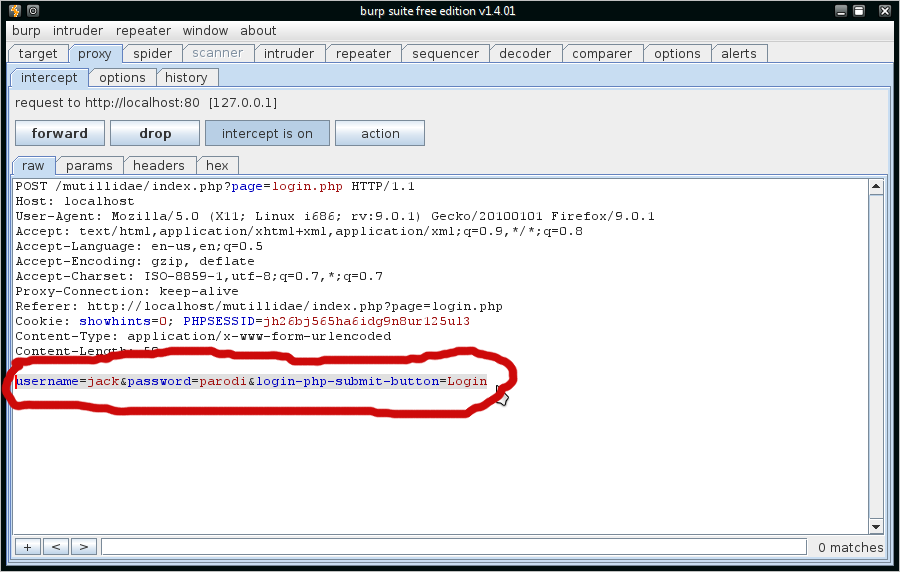Open the intruder tool tab
The image size is (900, 572).
click(x=289, y=53)
